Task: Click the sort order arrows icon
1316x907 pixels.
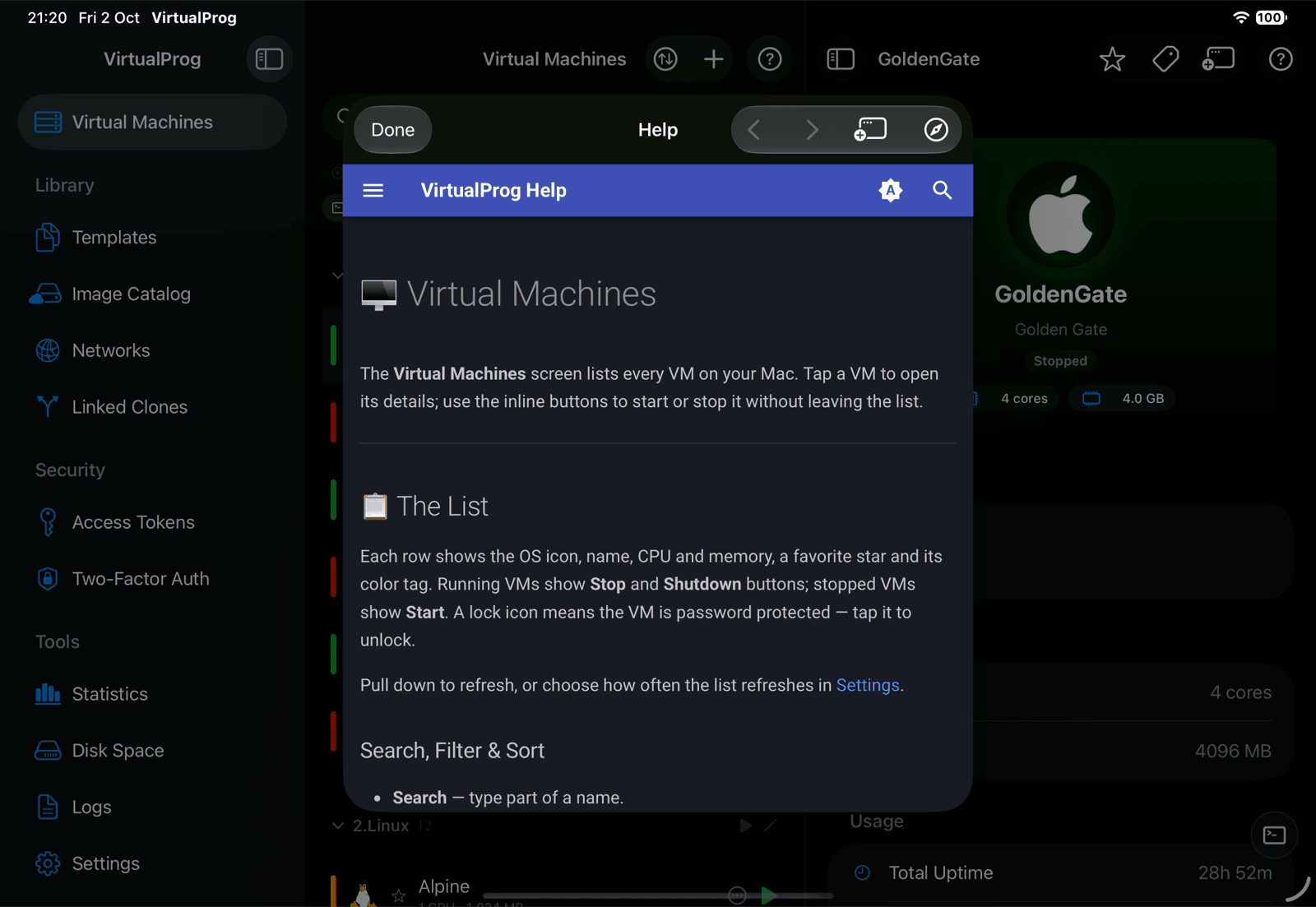Action: [665, 59]
